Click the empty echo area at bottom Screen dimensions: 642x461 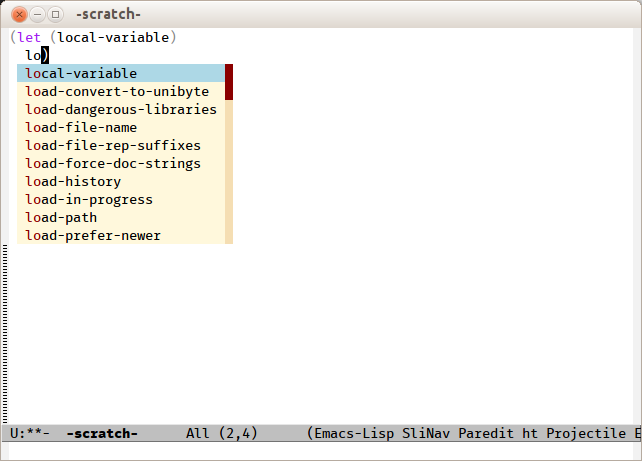tap(320, 451)
